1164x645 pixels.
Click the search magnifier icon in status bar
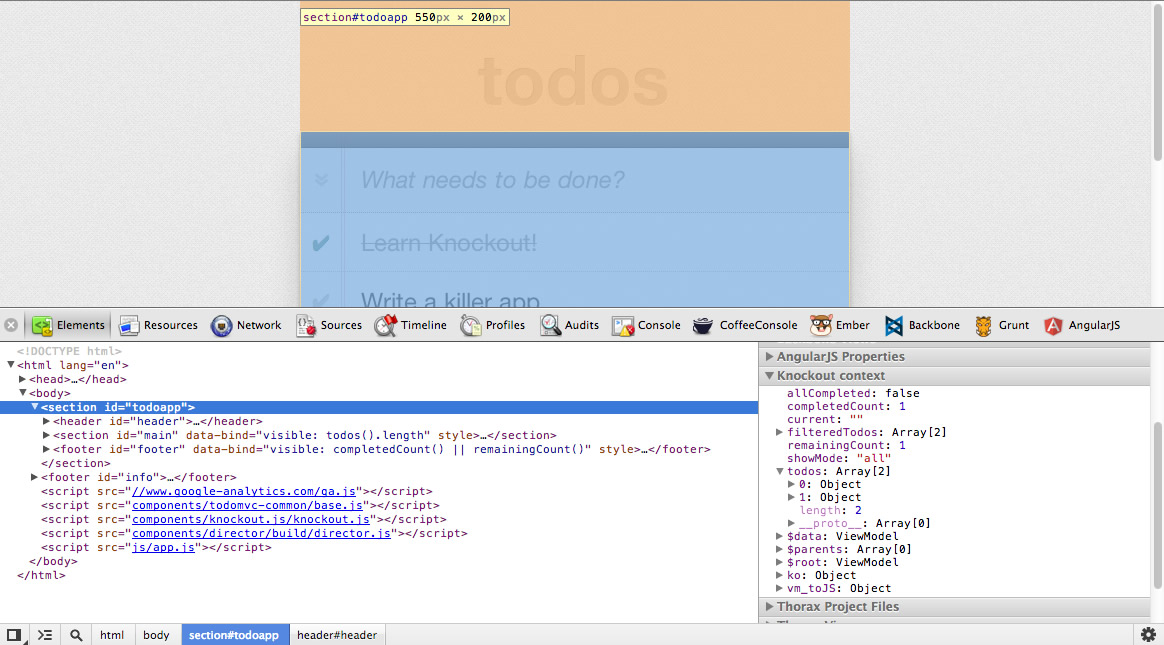pos(76,635)
